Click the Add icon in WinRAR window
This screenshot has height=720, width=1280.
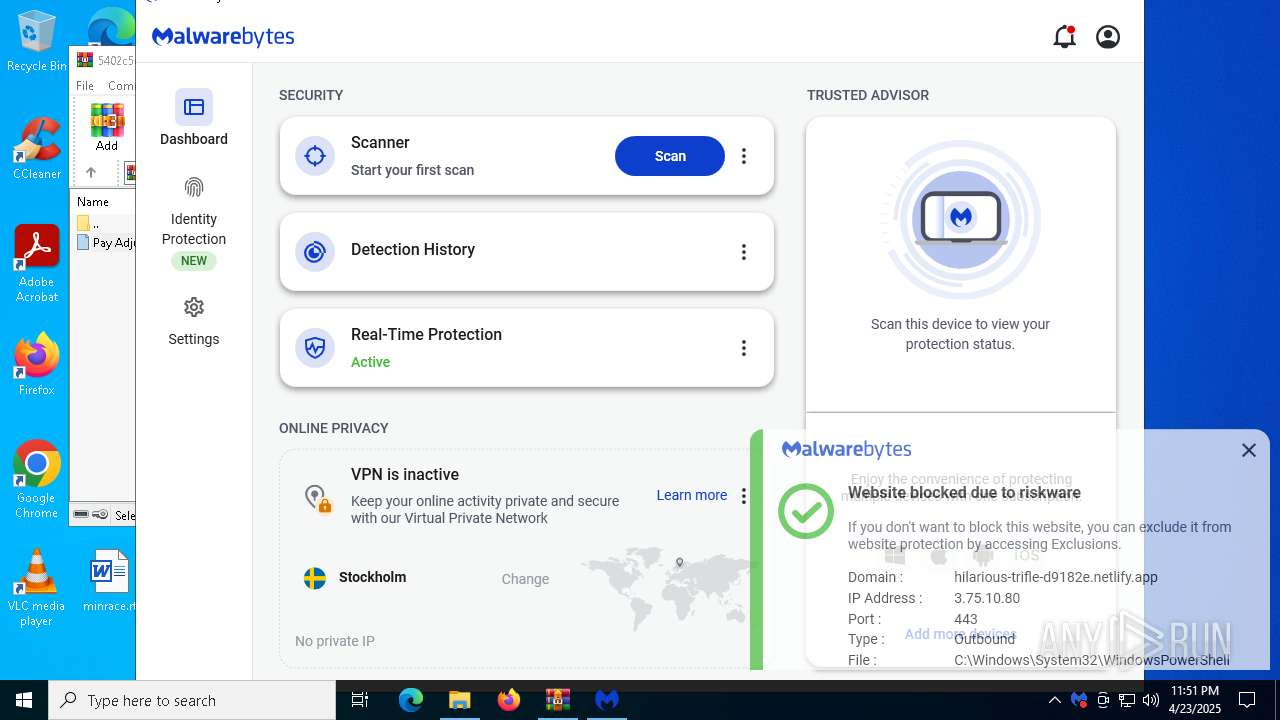pos(107,127)
